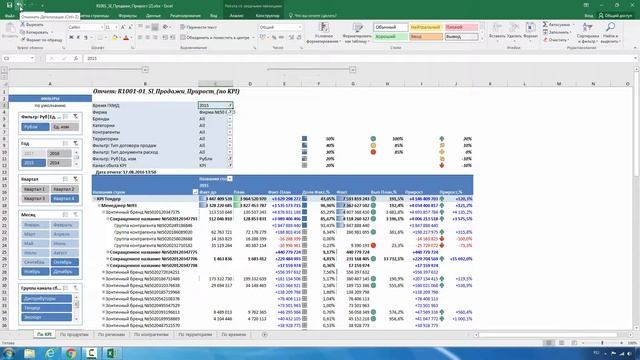Insert cells with Вставить in Ячейки group
640x360 pixels.
[x=497, y=31]
